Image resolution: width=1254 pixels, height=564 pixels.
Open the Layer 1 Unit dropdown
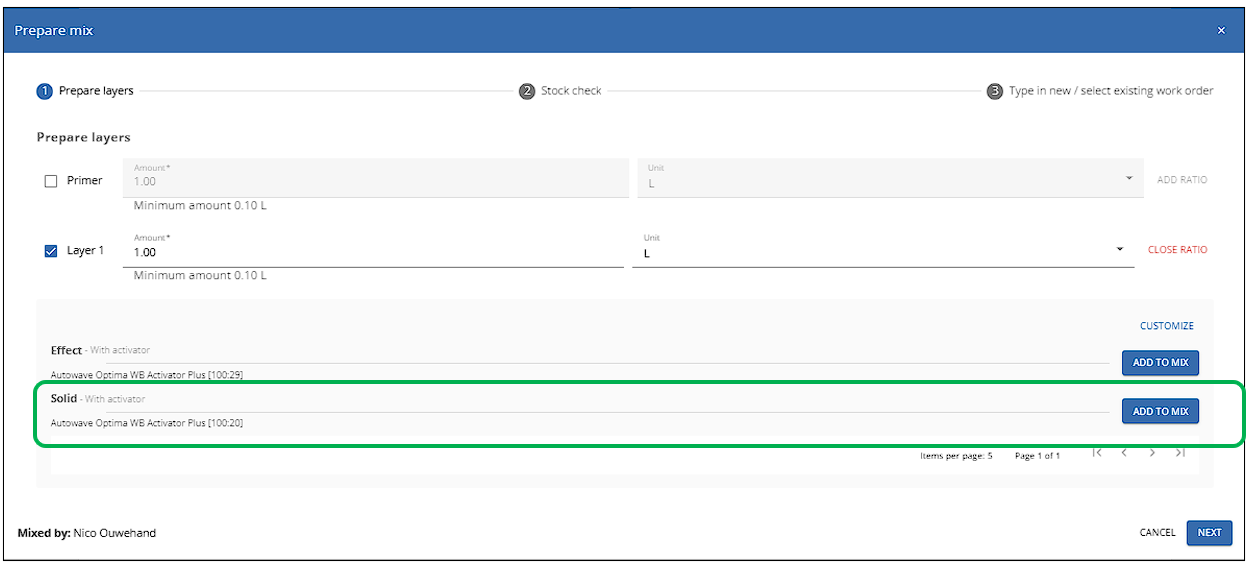pos(883,250)
